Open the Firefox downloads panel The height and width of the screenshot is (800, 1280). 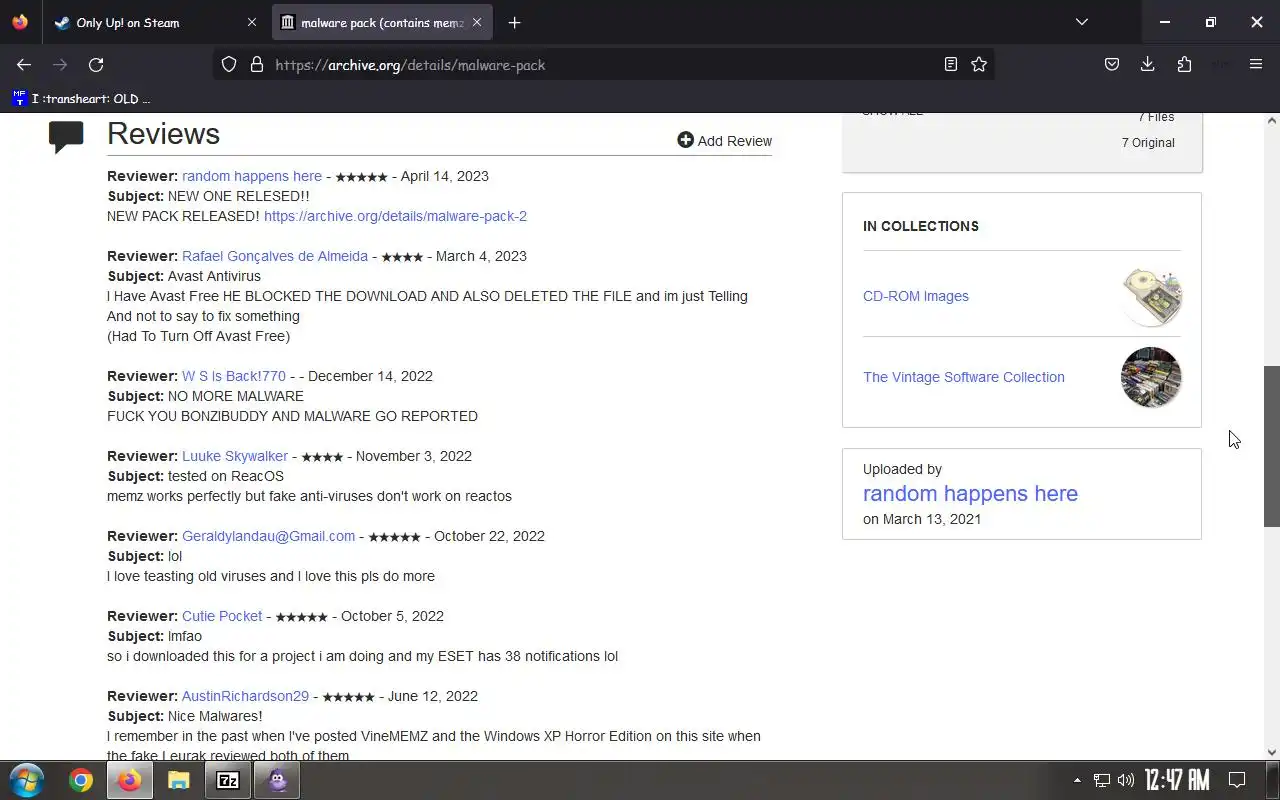1148,64
